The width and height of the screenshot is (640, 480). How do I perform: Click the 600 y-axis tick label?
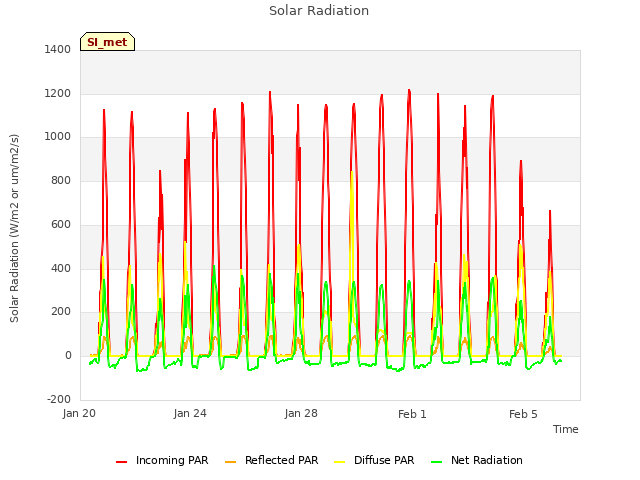click(61, 224)
